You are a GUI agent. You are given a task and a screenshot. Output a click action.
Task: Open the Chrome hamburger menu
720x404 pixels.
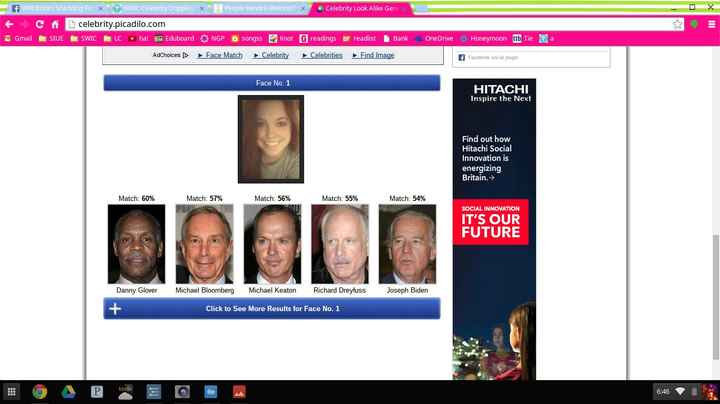pyautogui.click(x=711, y=24)
